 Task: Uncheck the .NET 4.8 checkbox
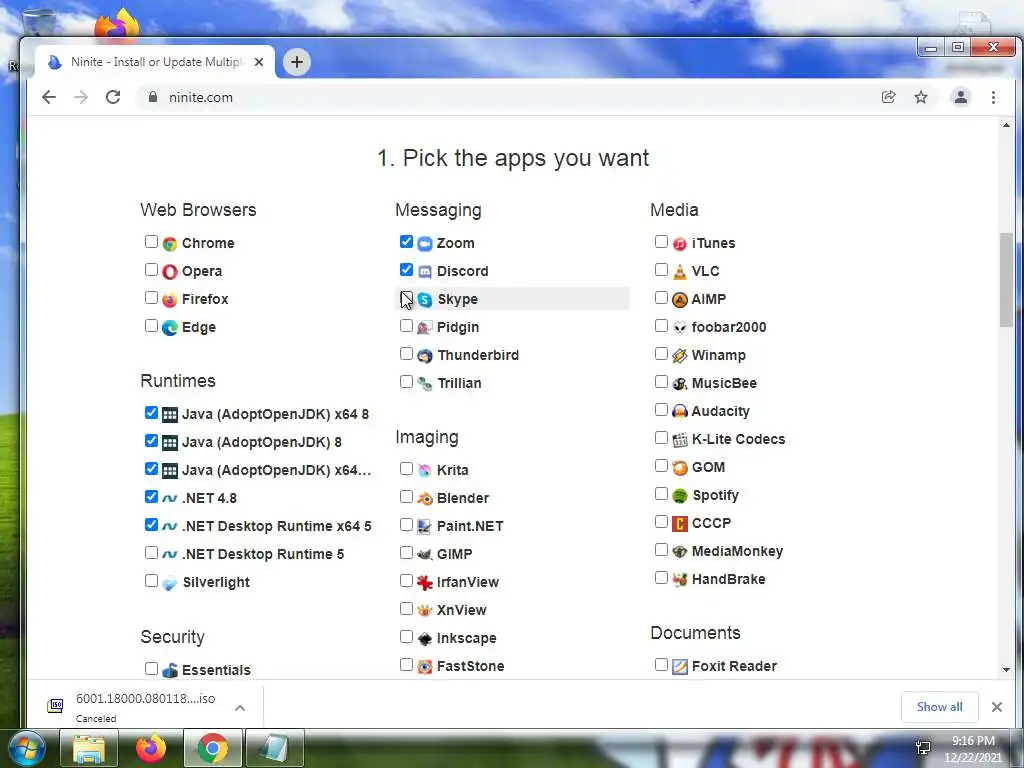click(x=152, y=496)
